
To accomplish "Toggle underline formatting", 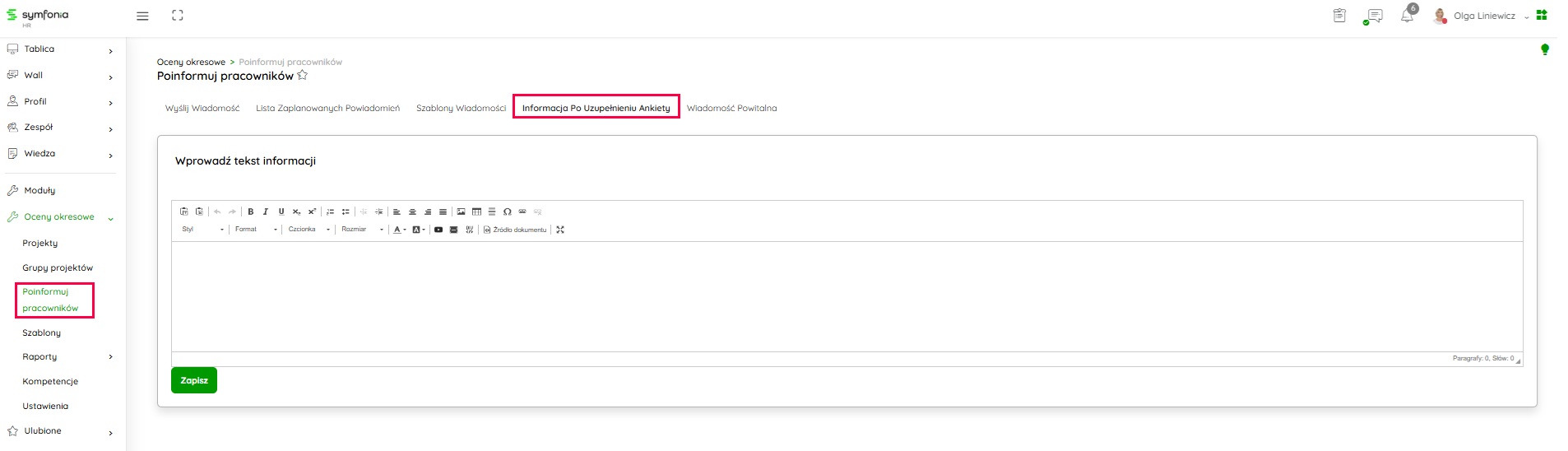I will [281, 212].
